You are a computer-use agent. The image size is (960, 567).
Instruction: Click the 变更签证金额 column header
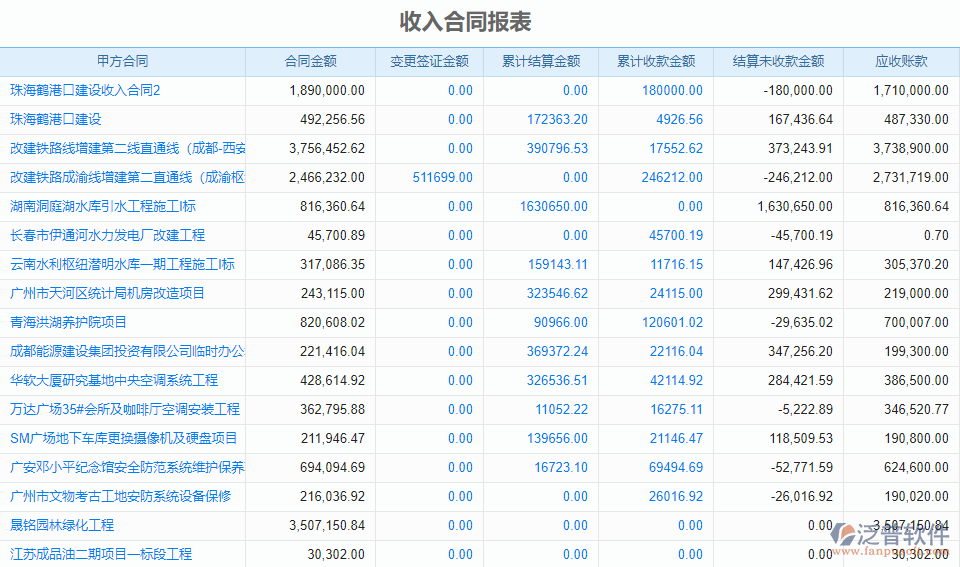tap(429, 61)
